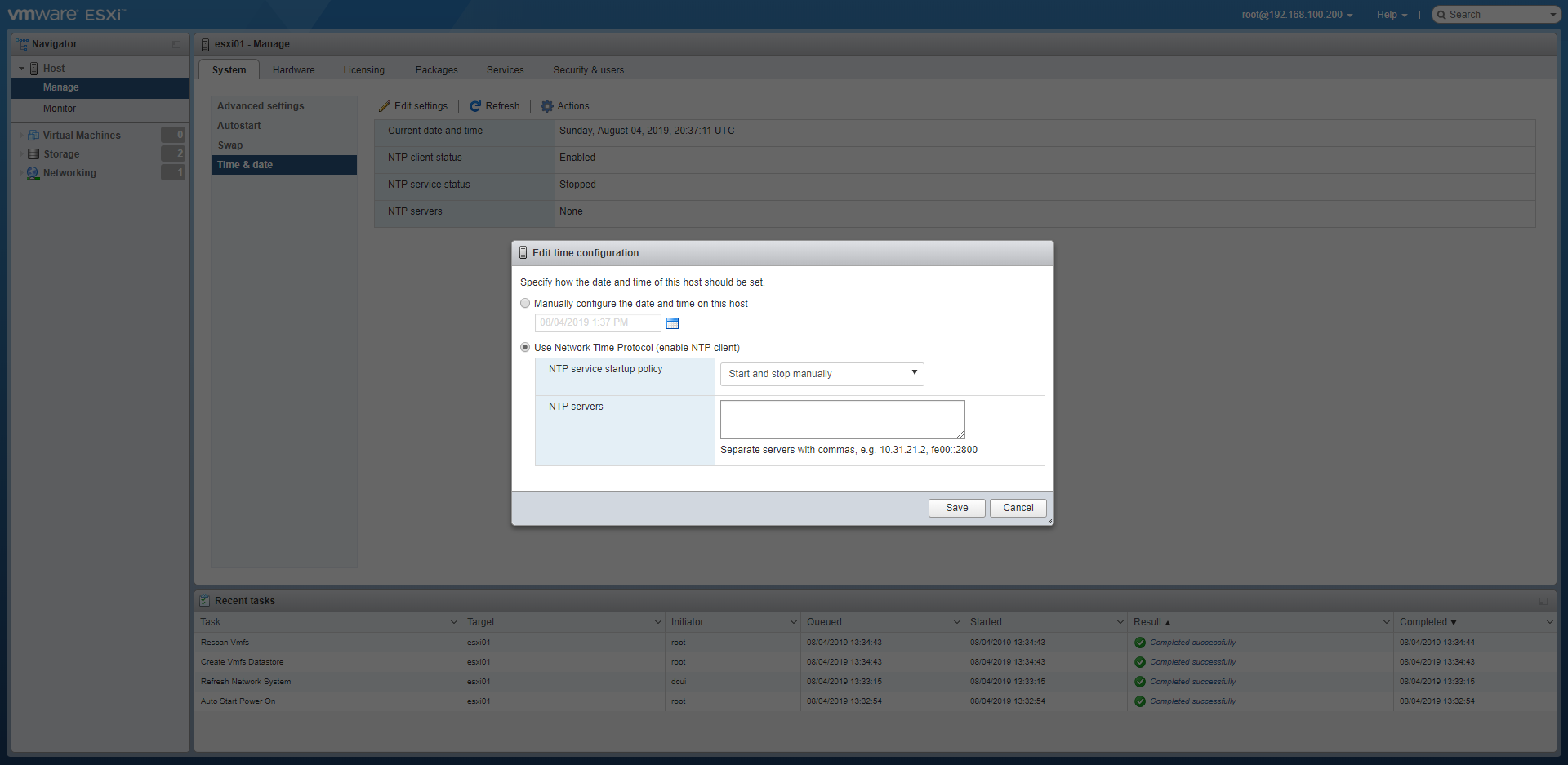This screenshot has width=1568, height=765.
Task: Select manually configure date and time radio
Action: 525,304
